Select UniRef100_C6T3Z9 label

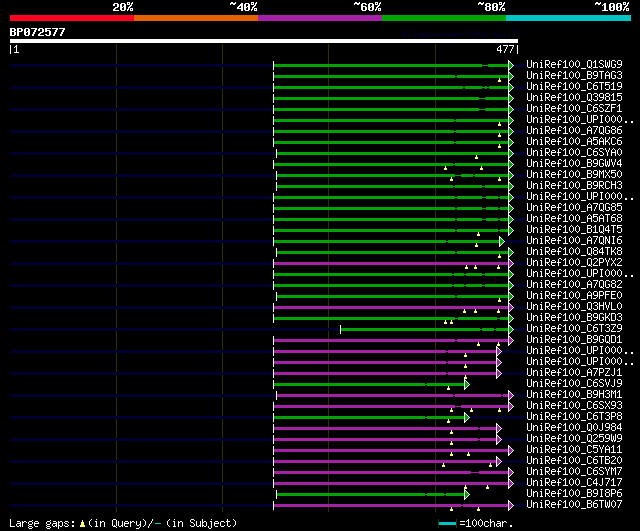click(574, 329)
